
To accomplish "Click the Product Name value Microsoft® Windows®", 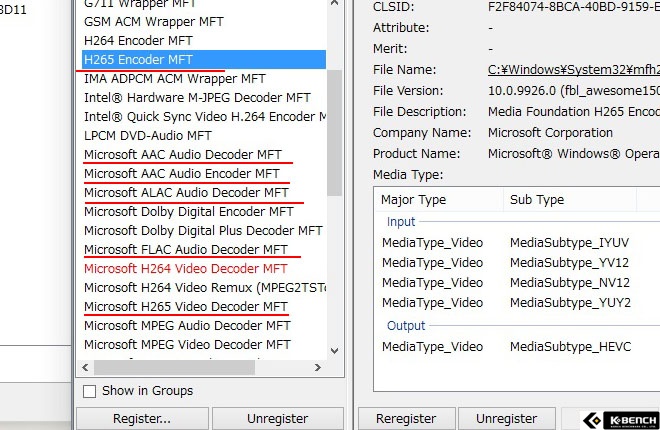I will click(x=573, y=154).
